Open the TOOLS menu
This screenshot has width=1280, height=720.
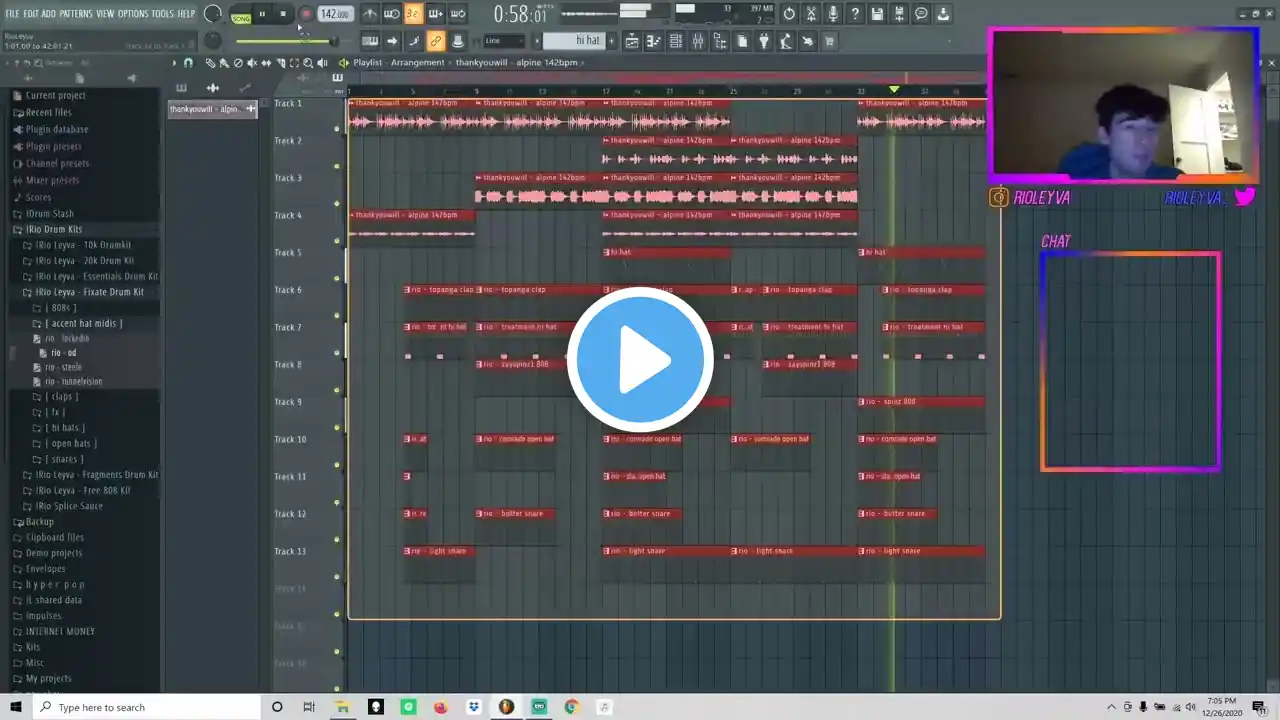pyautogui.click(x=162, y=14)
